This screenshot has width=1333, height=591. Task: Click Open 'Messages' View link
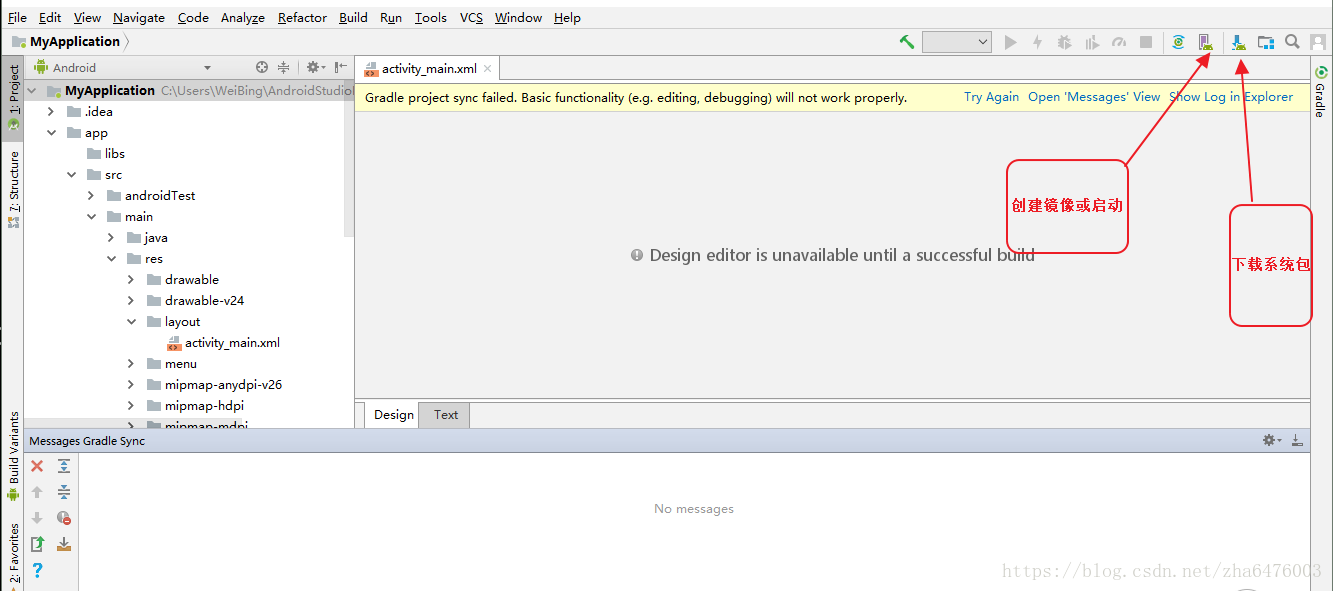pyautogui.click(x=1094, y=97)
